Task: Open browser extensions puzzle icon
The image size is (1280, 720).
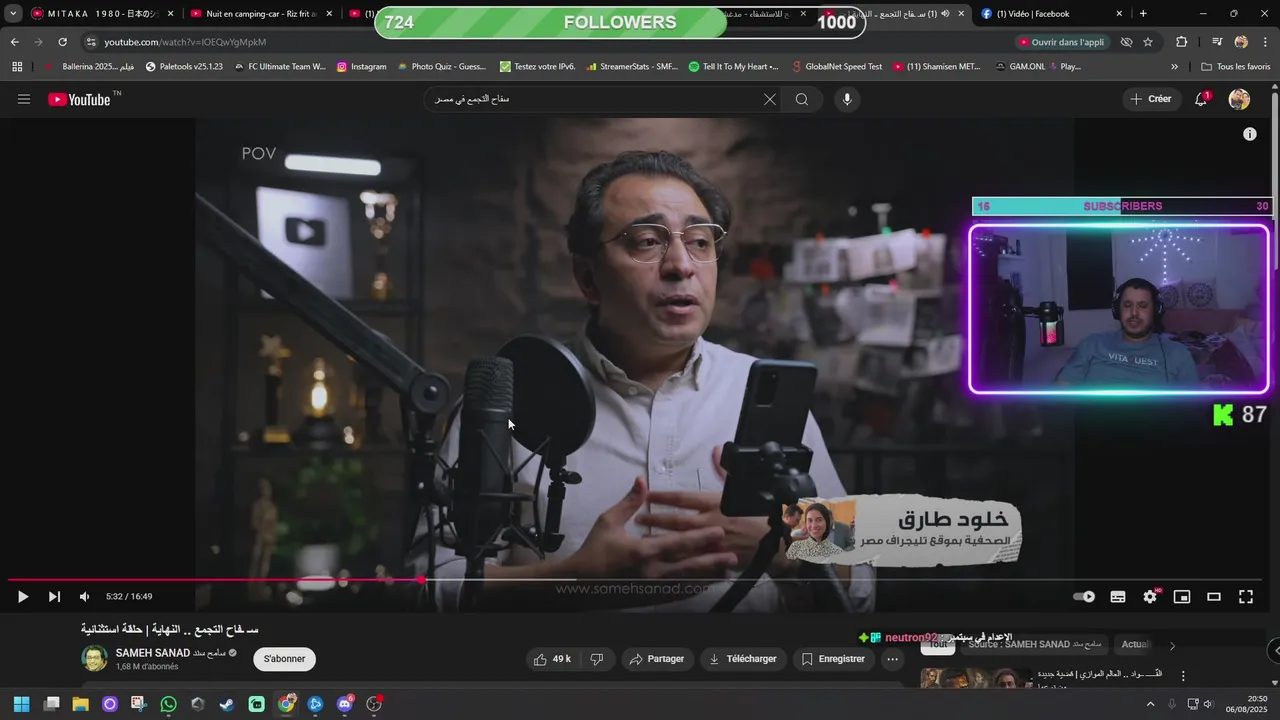Action: 1181,42
